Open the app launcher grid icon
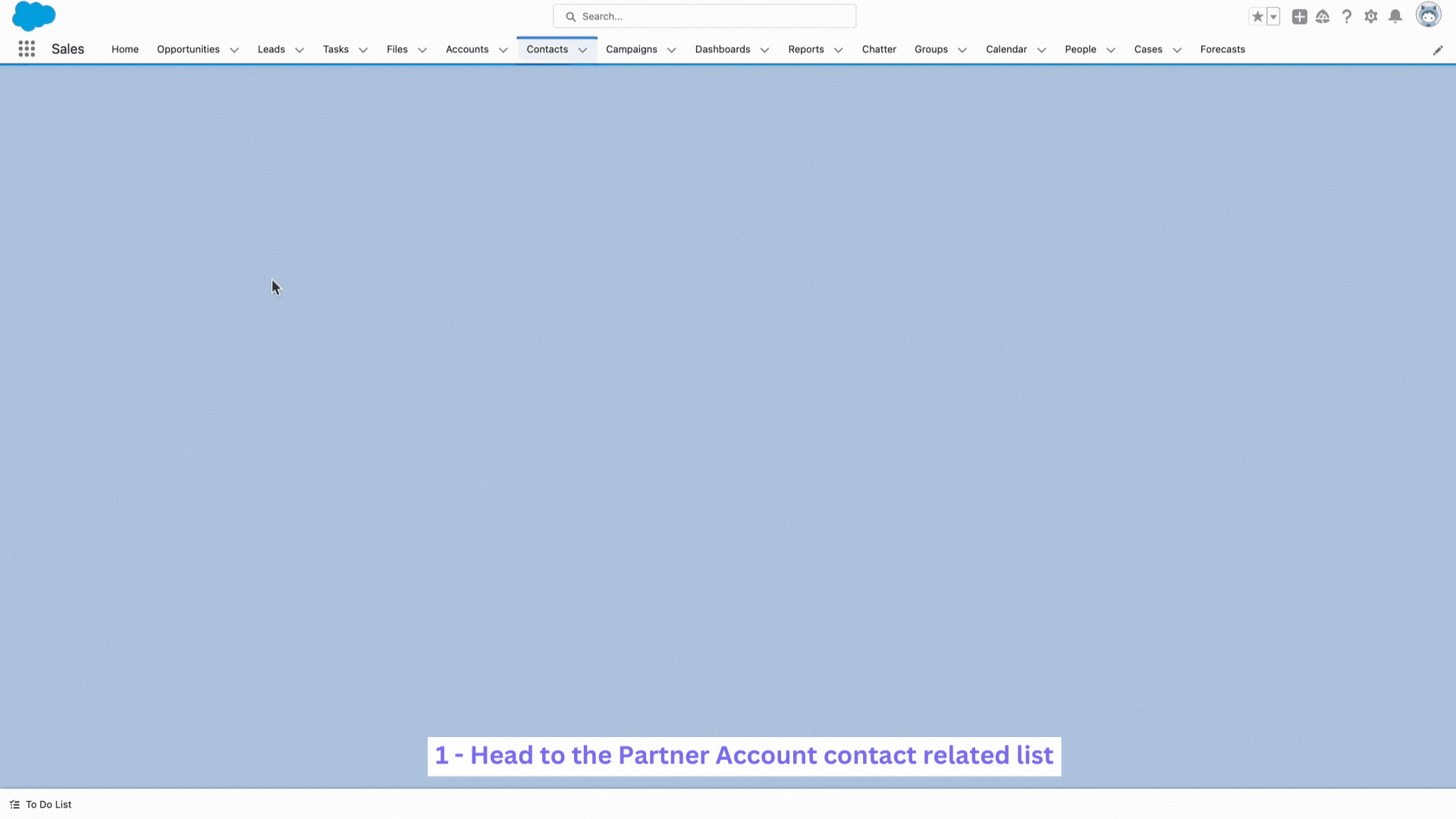The image size is (1456, 819). (x=26, y=48)
